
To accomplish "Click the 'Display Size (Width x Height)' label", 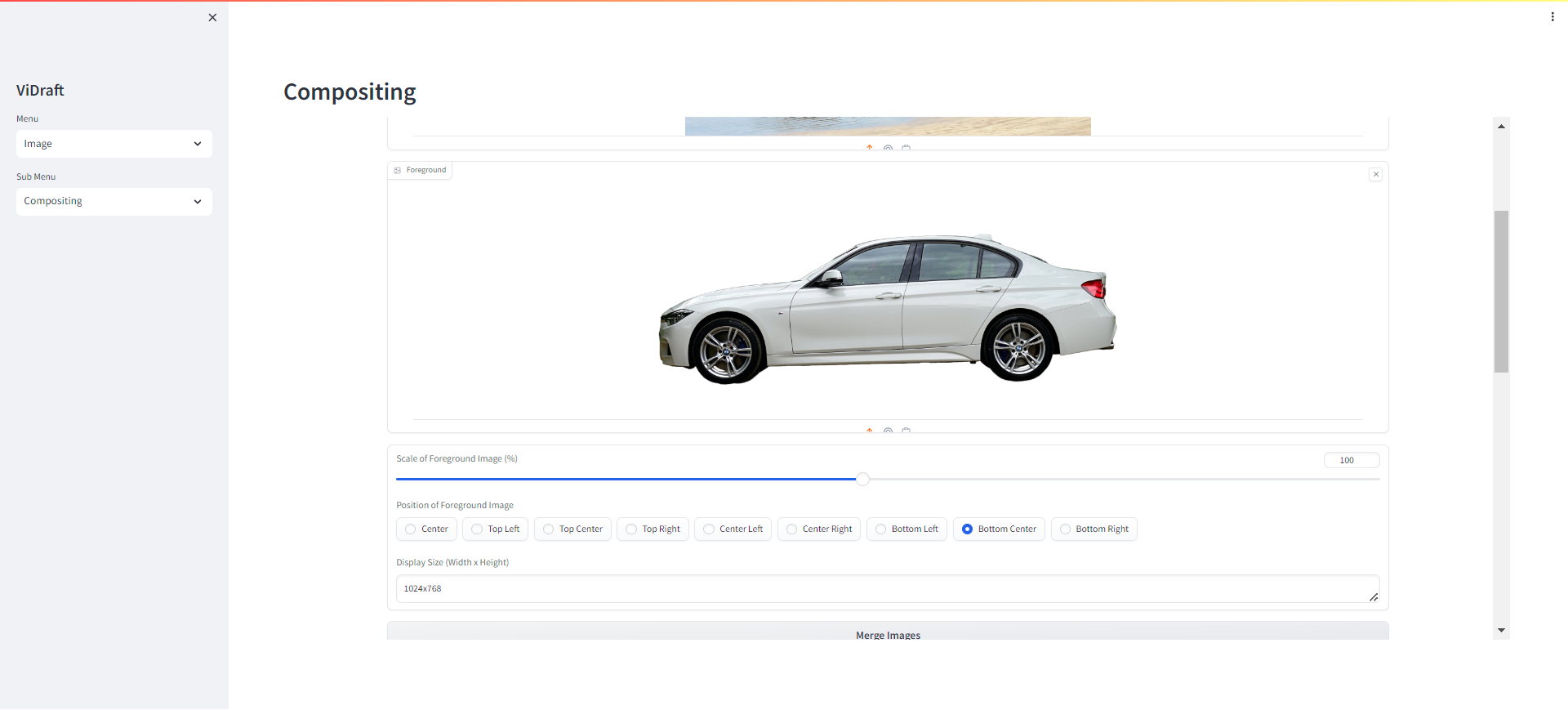I will [452, 563].
